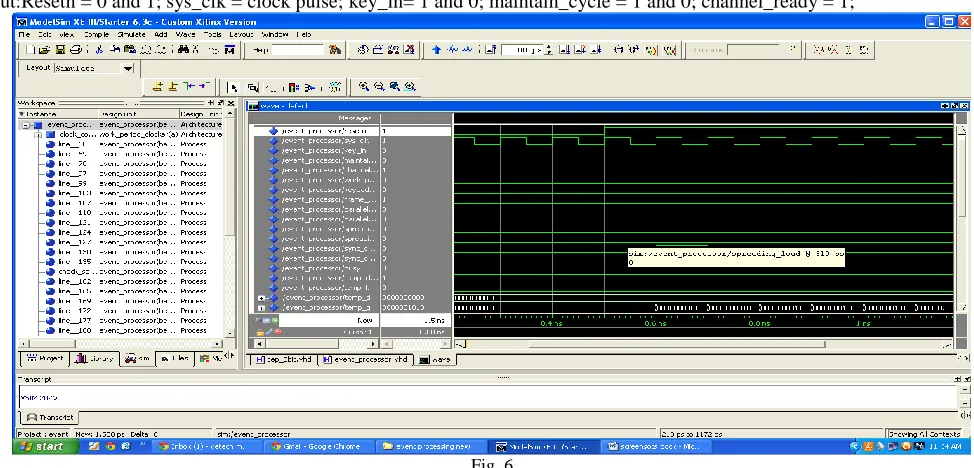Click the wave pane horizontal scrollbar

[x=704, y=344]
